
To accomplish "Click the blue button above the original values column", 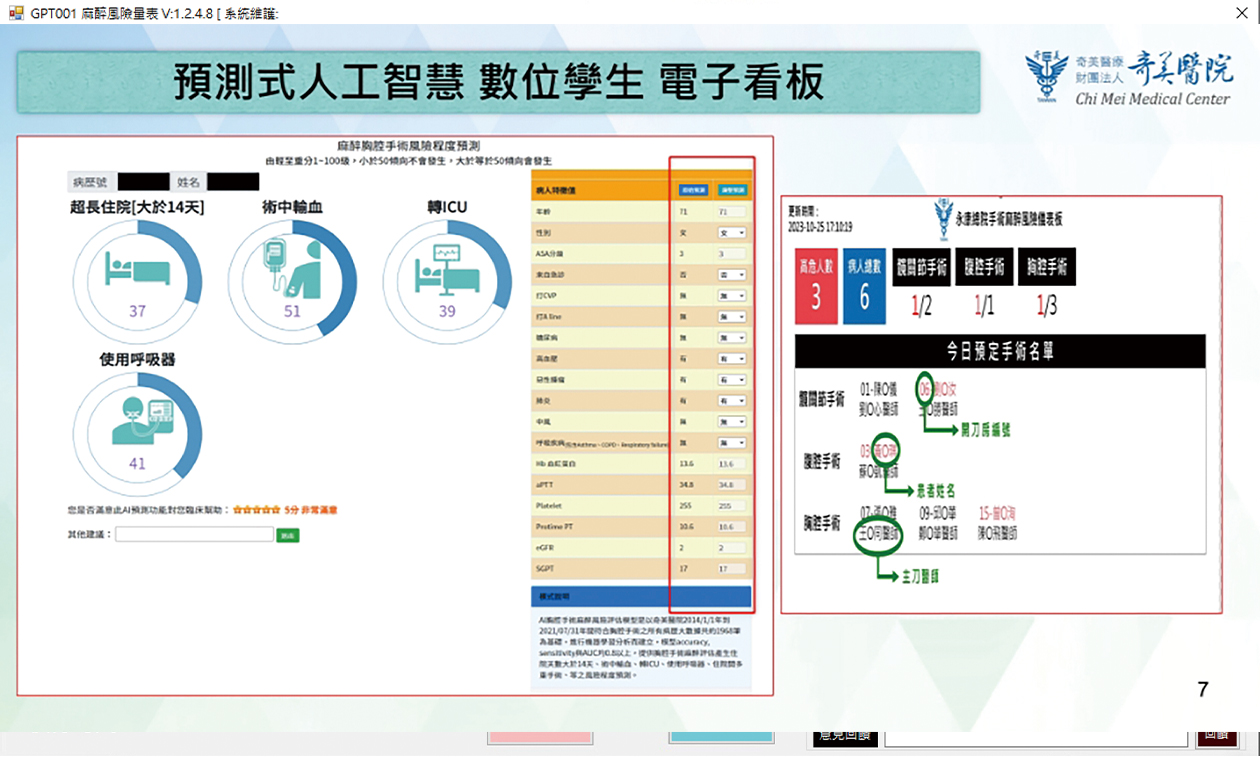I will point(691,190).
